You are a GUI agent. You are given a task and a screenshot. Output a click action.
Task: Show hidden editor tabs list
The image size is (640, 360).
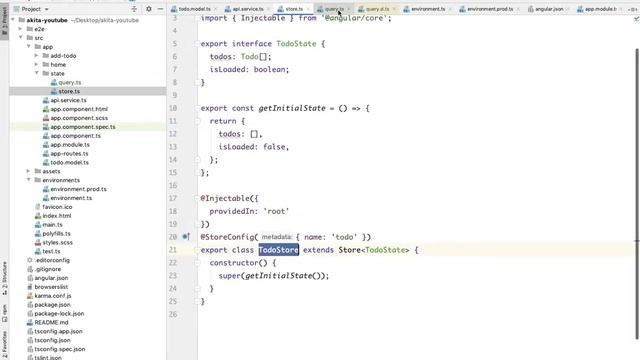click(633, 9)
